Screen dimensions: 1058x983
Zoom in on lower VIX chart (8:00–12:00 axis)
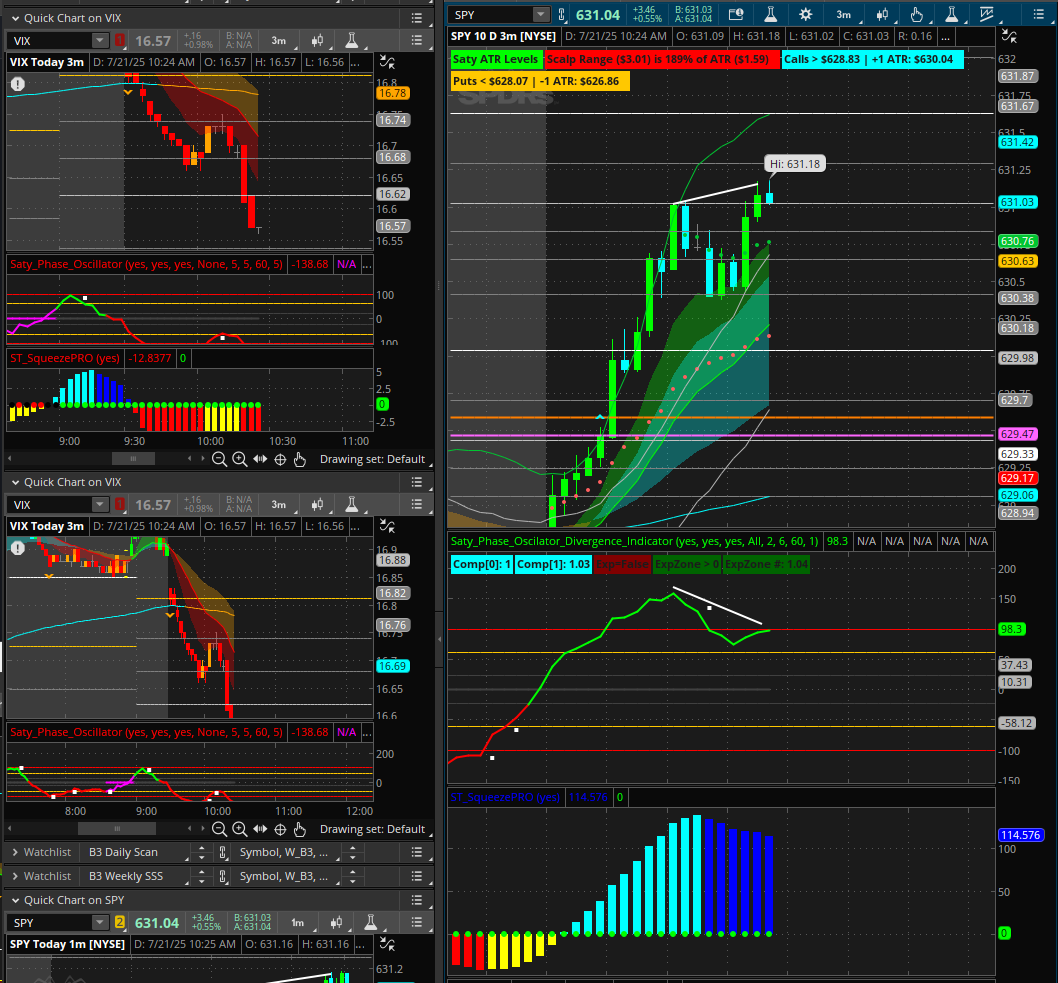point(240,829)
